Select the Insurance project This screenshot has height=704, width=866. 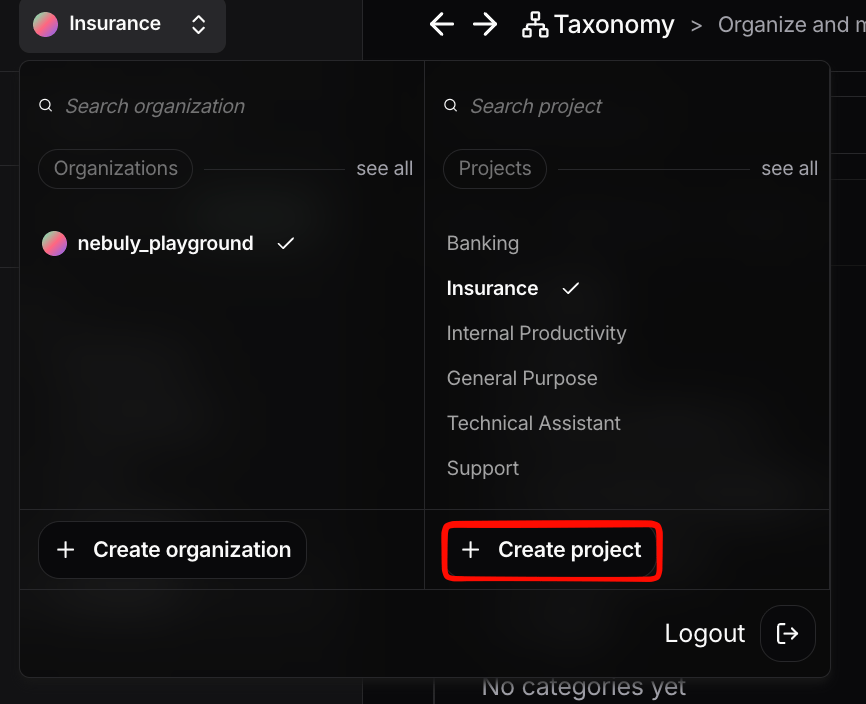(x=492, y=288)
